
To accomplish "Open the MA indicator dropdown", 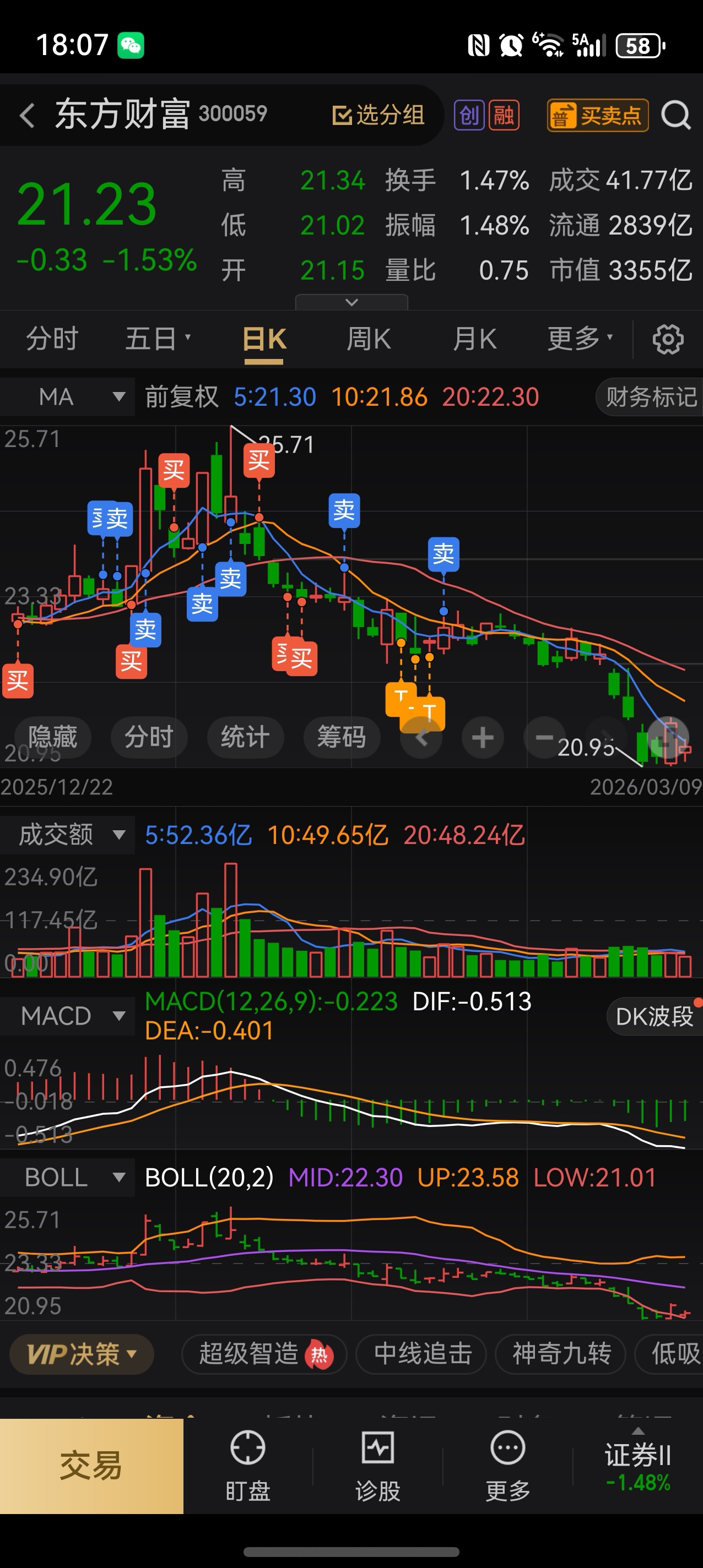I will click(67, 397).
